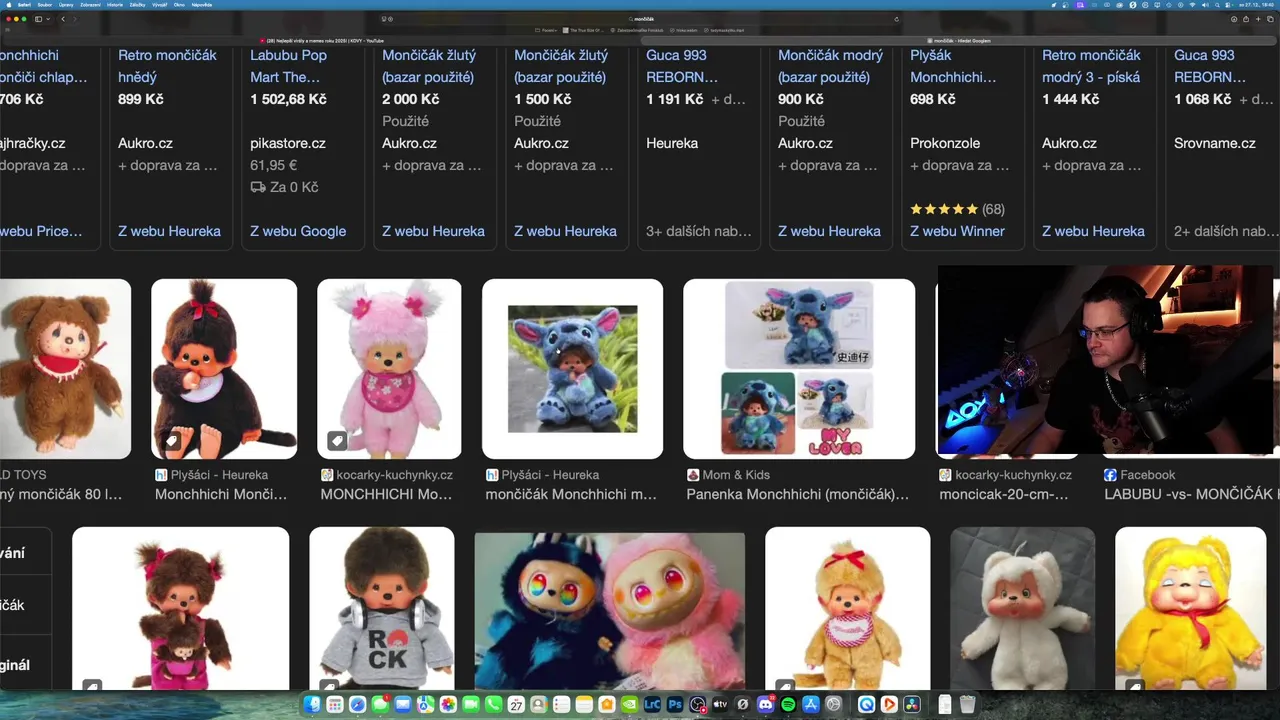This screenshot has width=1280, height=720.
Task: Click the Safari address bar
Action: pyautogui.click(x=640, y=19)
